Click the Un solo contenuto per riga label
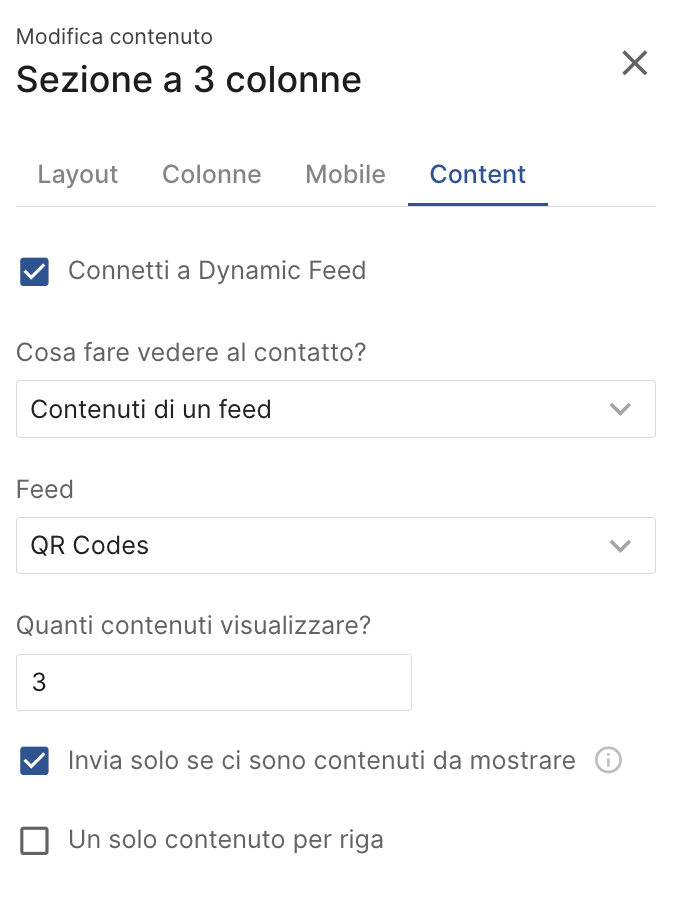The image size is (674, 918). (x=226, y=841)
